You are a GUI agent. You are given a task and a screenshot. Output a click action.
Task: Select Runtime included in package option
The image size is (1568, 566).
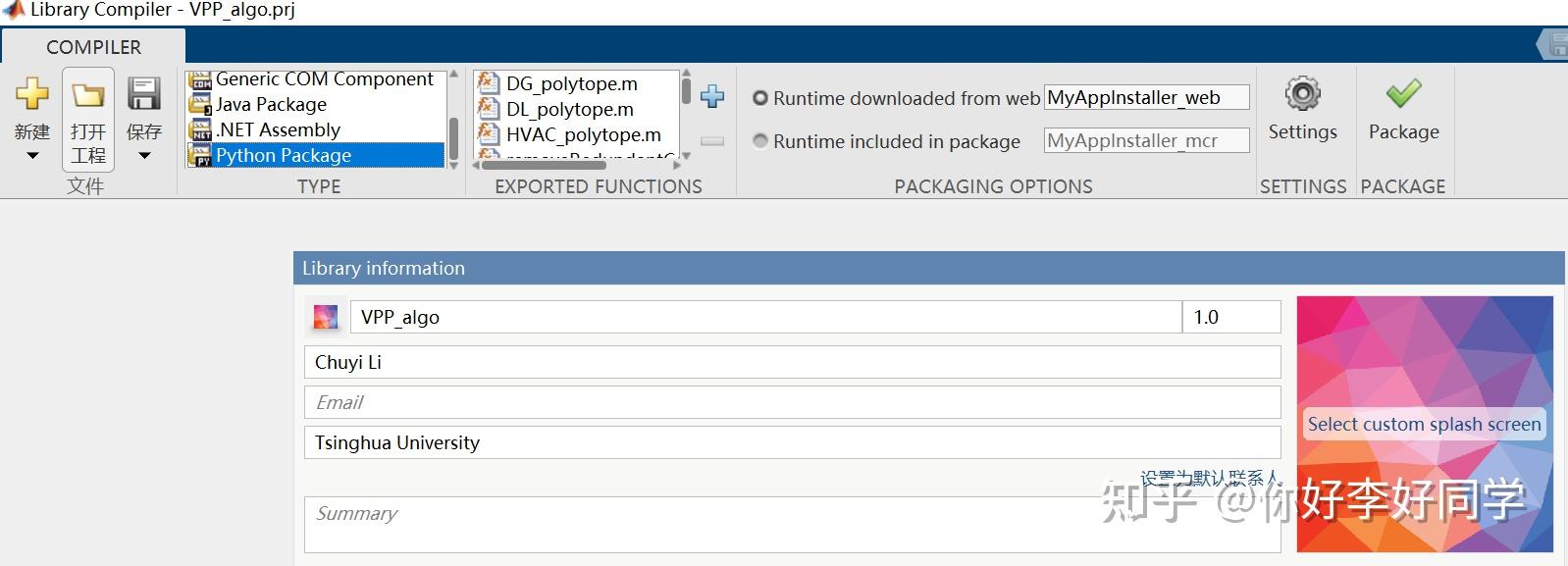tap(760, 141)
